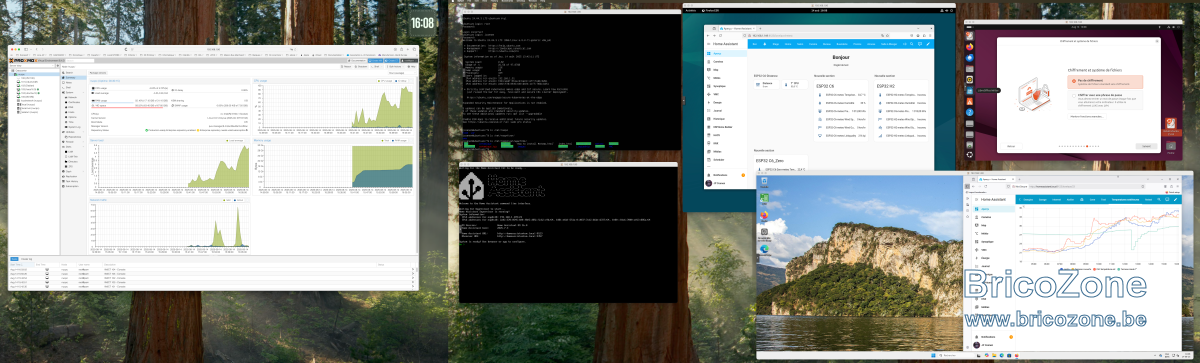Click the search icon in the top Home Assistant header
Image resolution: width=1200 pixels, height=363 pixels.
point(911,44)
